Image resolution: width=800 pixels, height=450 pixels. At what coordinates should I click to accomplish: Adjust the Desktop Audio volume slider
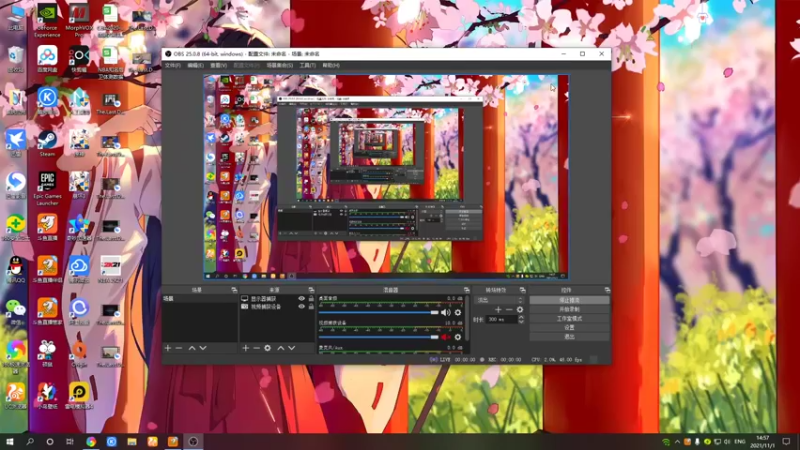point(378,312)
